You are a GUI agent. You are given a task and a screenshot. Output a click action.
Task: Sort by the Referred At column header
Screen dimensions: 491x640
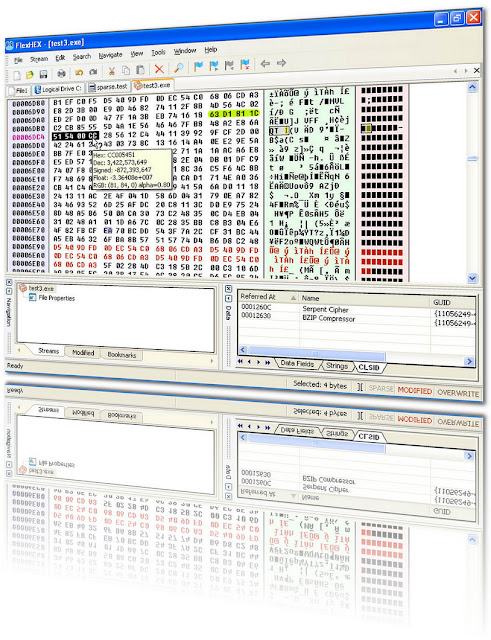(x=269, y=297)
